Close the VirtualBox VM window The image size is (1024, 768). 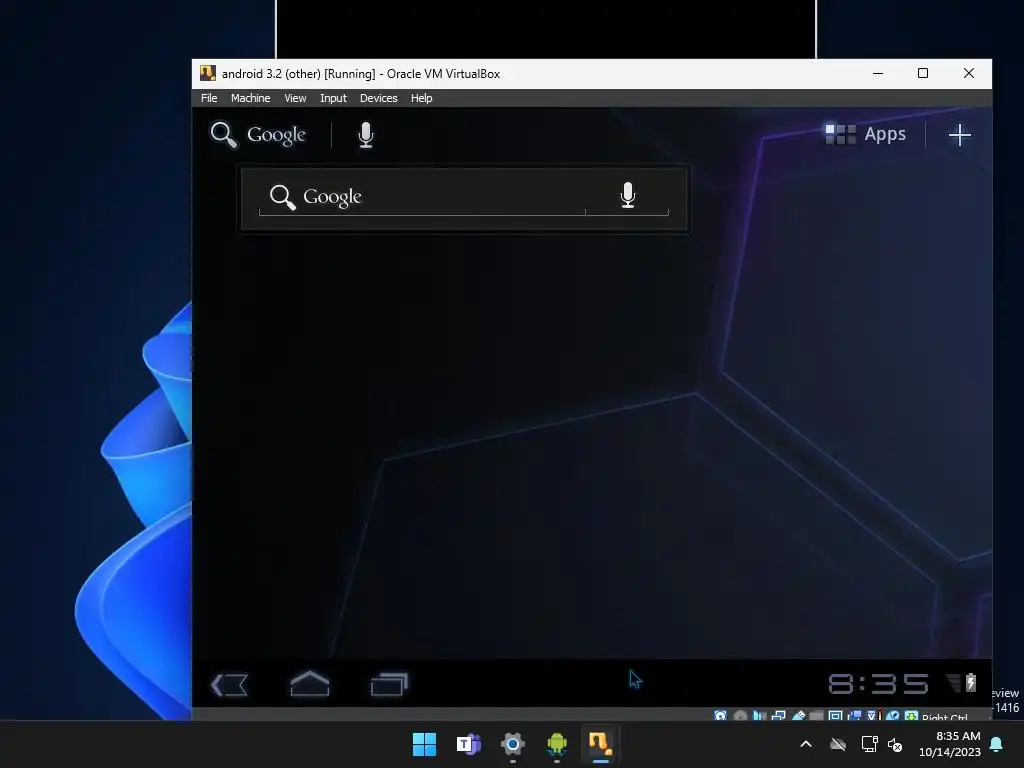point(968,73)
